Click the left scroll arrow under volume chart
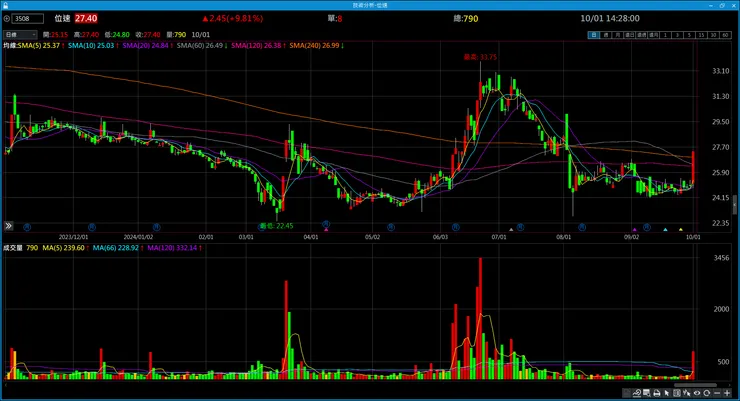The image size is (740, 401). coord(5,385)
